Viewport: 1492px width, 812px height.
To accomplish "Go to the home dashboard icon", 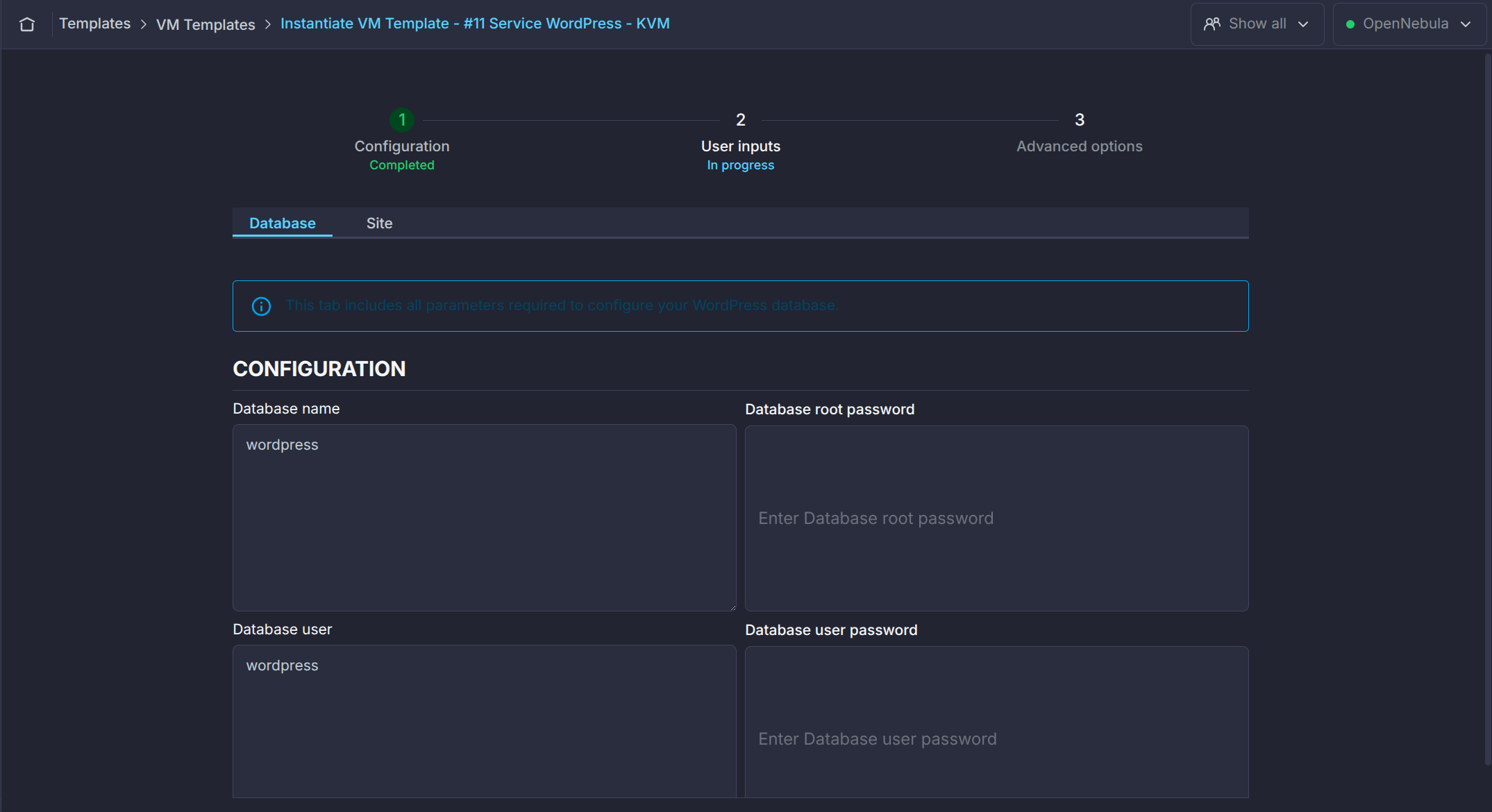I will (x=27, y=24).
